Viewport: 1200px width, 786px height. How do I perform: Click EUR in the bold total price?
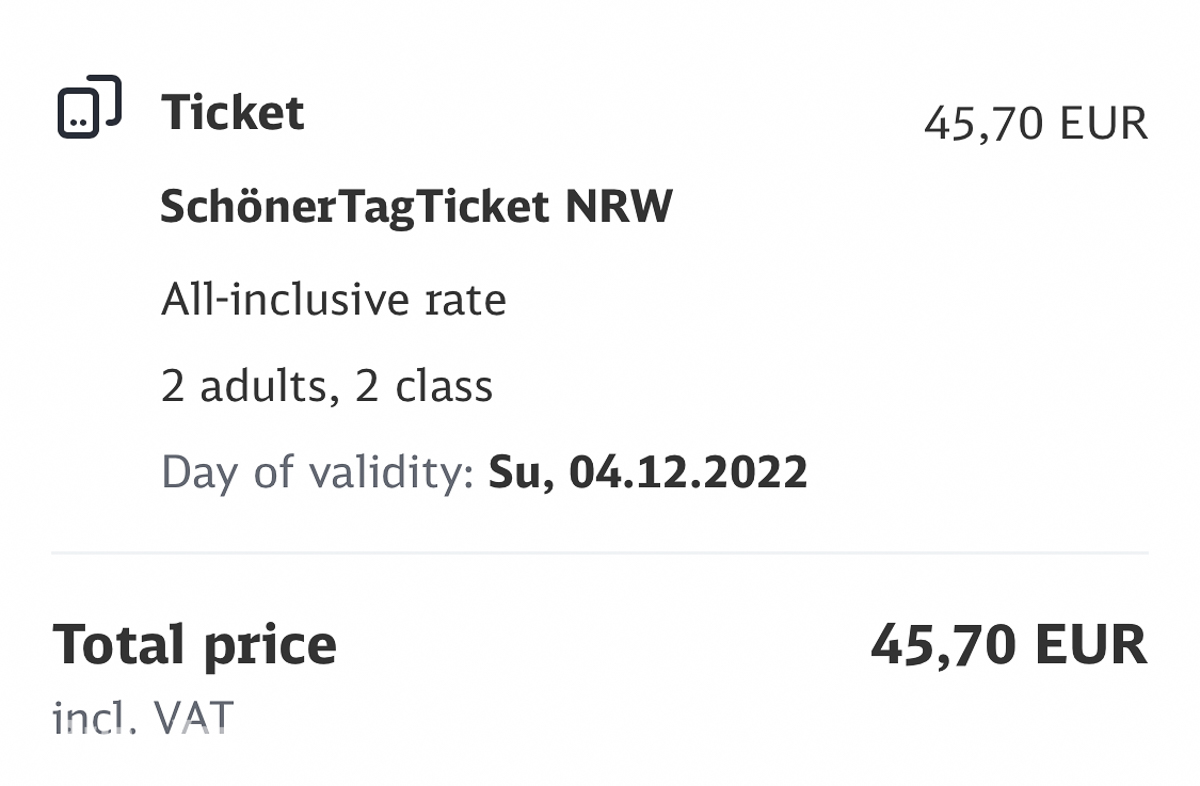tap(1092, 644)
